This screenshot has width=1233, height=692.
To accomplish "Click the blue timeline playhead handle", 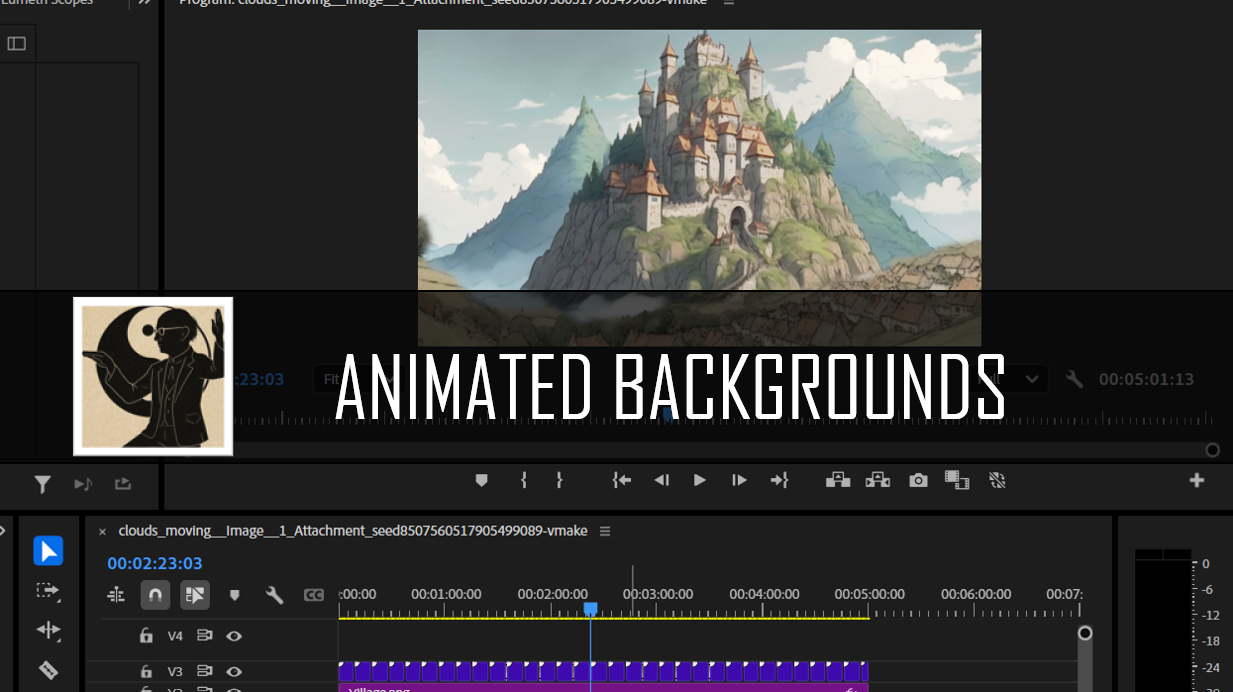I will click(591, 609).
